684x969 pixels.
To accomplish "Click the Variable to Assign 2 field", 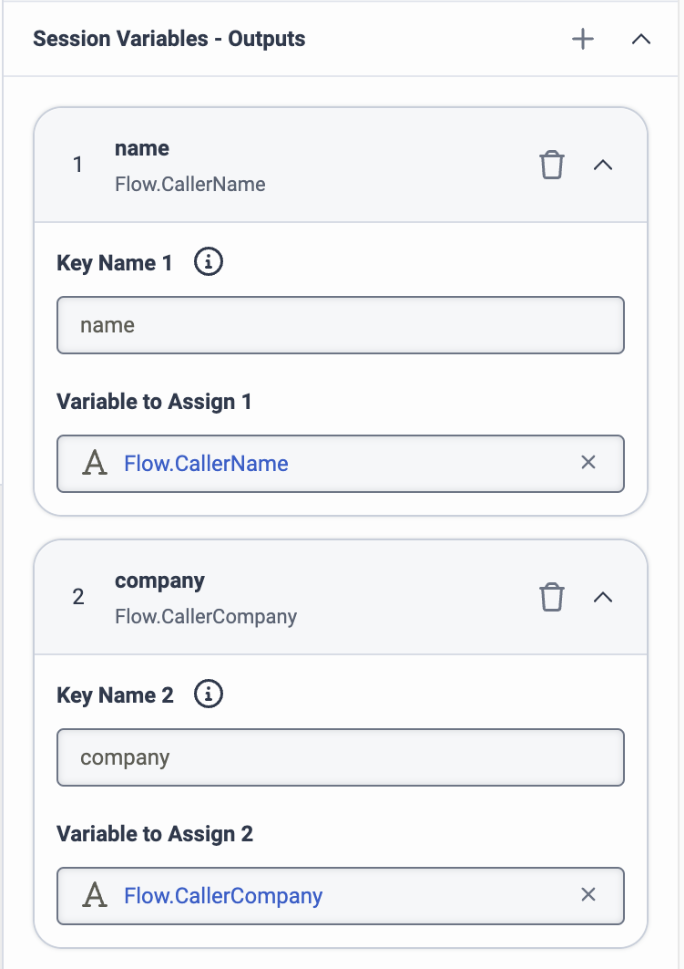I will [340, 895].
